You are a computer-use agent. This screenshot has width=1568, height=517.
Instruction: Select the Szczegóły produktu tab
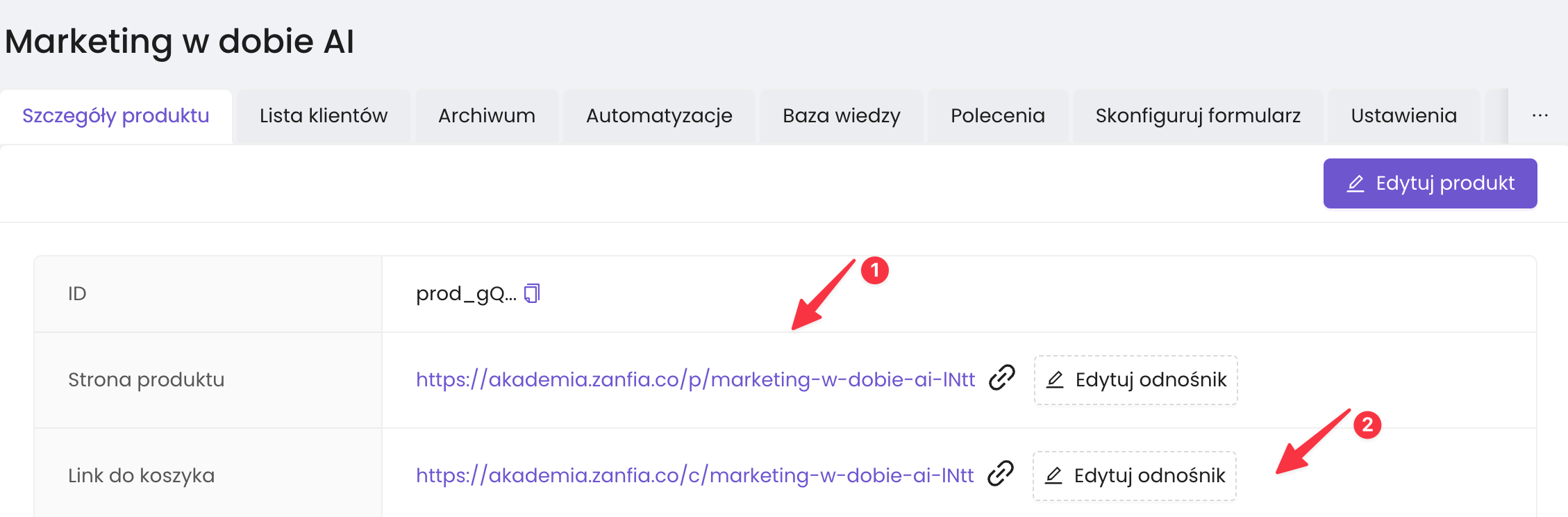tap(116, 116)
